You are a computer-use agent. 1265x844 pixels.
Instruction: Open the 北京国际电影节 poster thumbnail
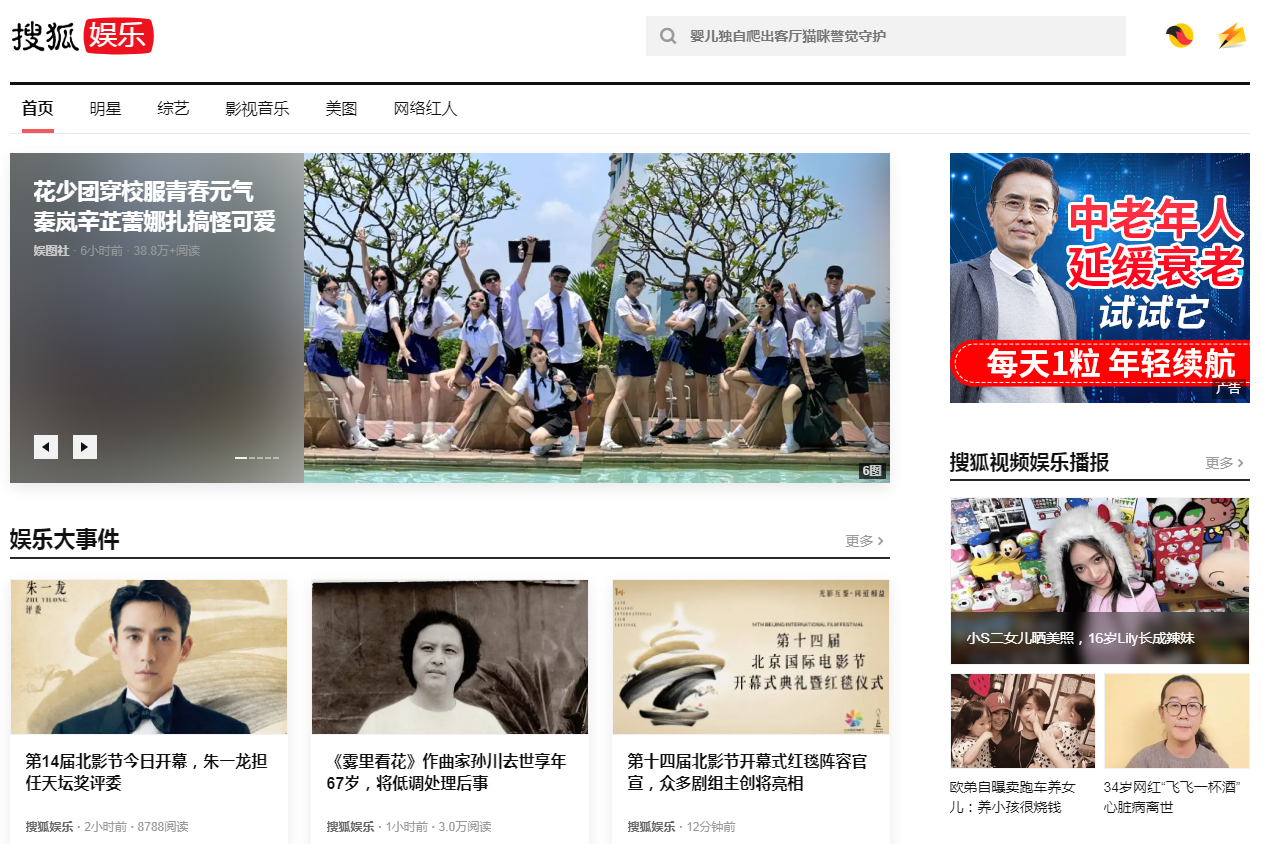coord(751,657)
